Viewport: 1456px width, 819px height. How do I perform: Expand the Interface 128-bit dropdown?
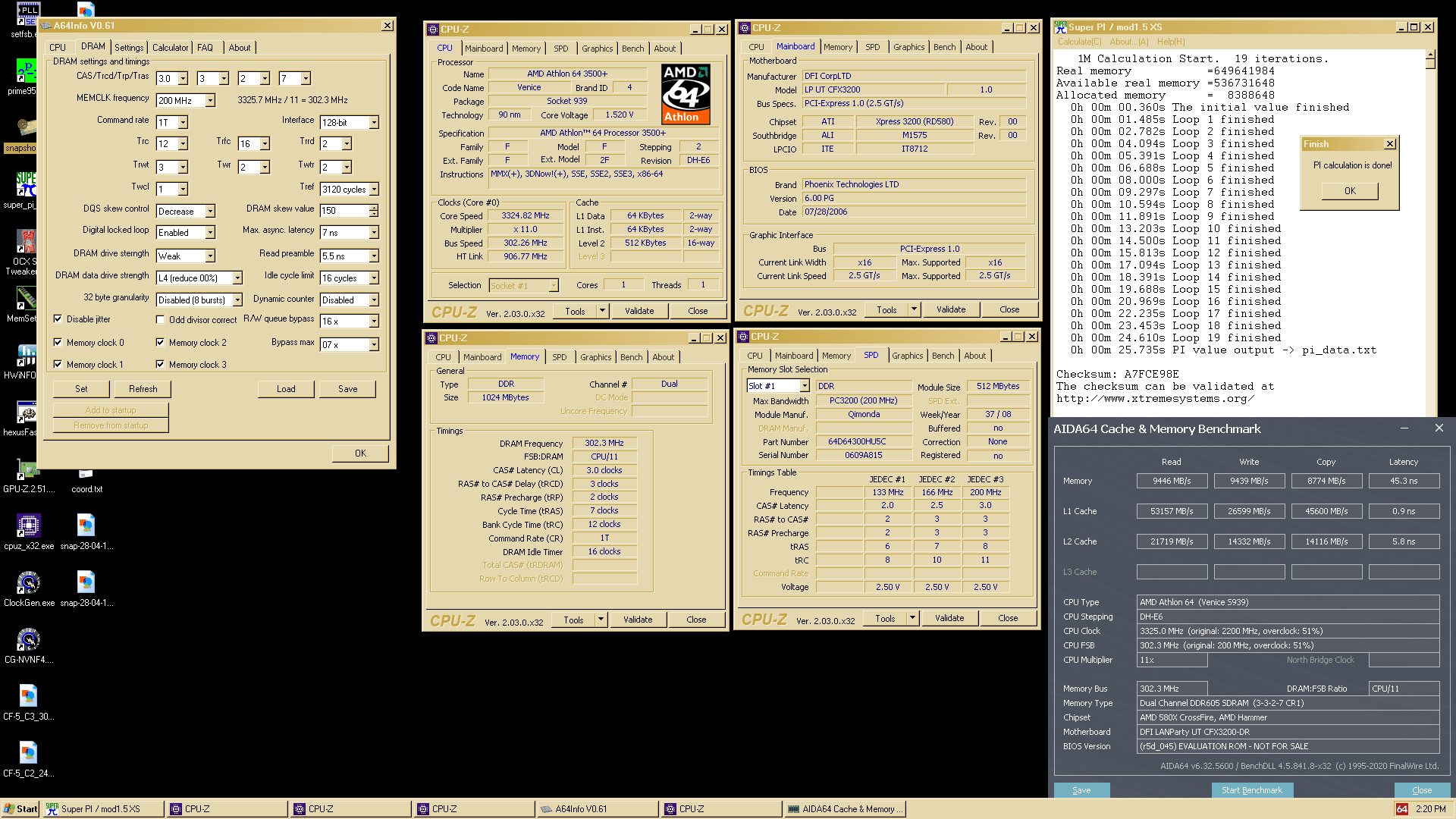(374, 123)
